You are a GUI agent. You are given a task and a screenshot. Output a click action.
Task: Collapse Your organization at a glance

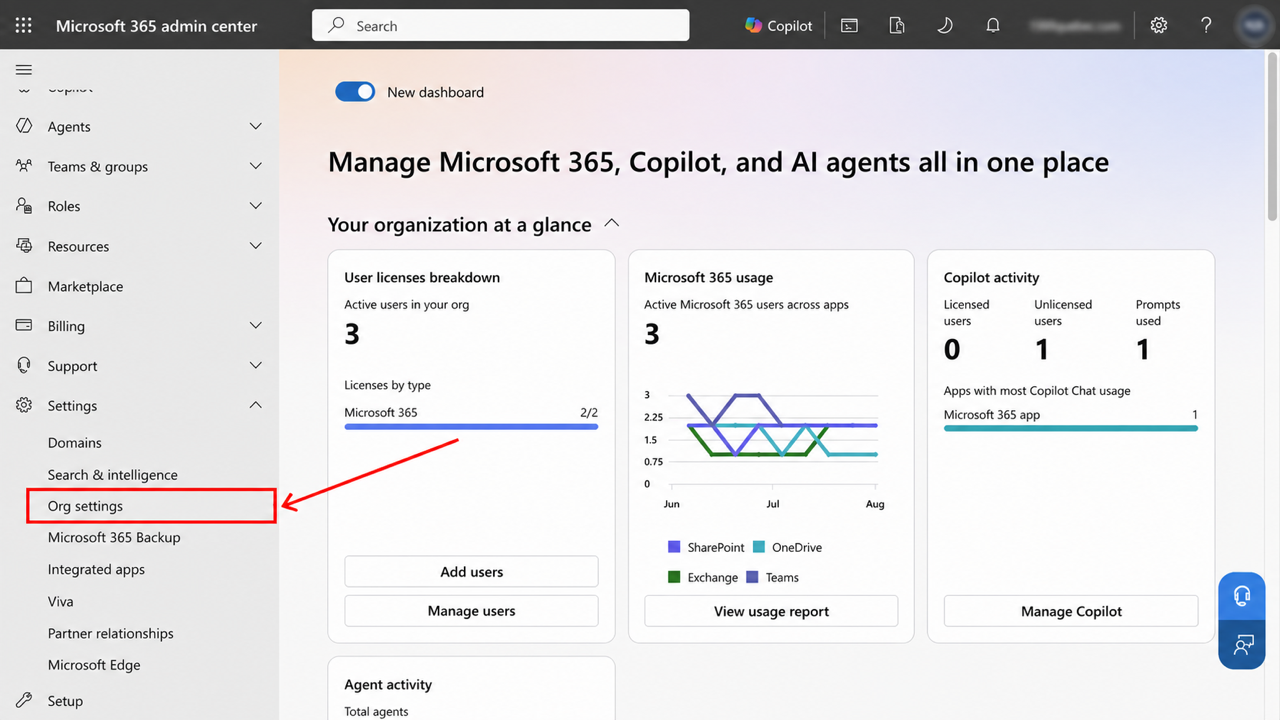(x=612, y=224)
